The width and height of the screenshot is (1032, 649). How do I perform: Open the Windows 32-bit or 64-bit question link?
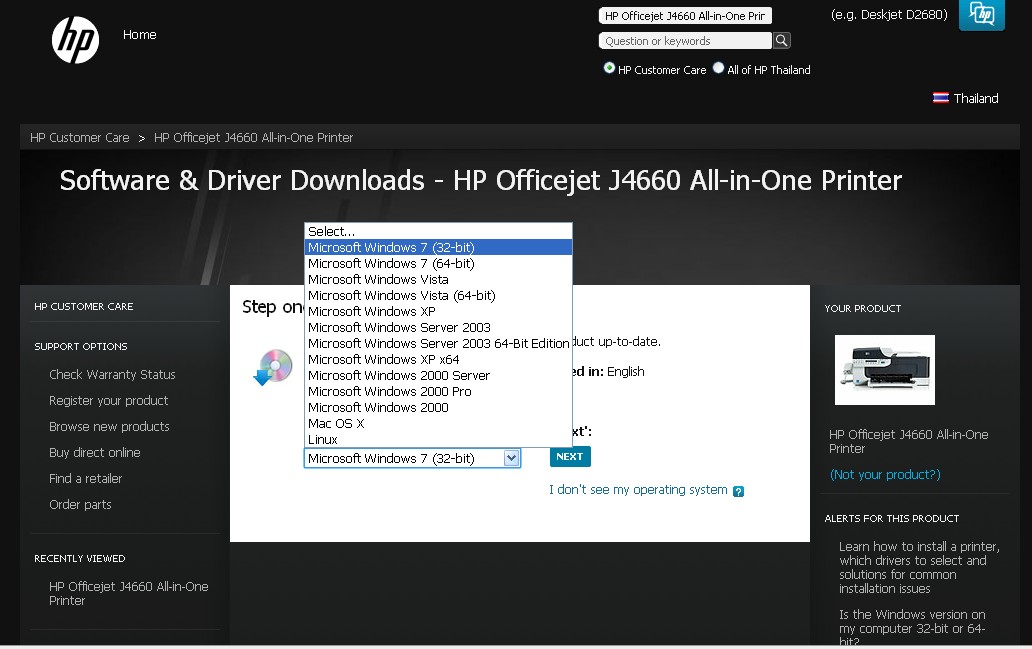click(912, 629)
